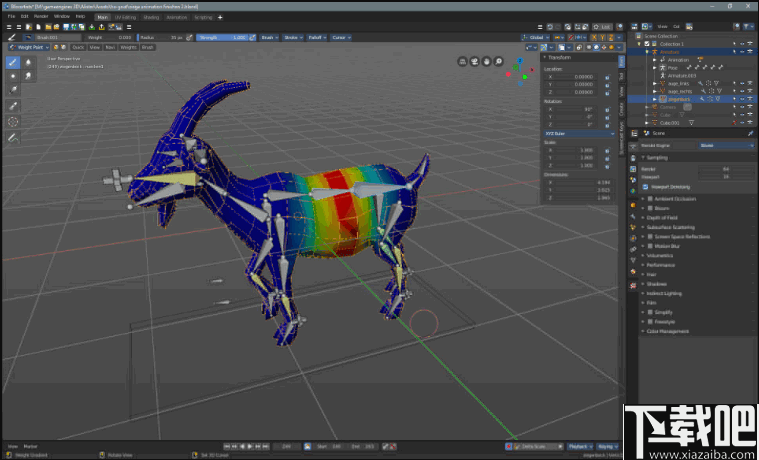Image resolution: width=759 pixels, height=460 pixels.
Task: Click the zoom magnifier gizmo in viewport
Action: pyautogui.click(x=498, y=61)
